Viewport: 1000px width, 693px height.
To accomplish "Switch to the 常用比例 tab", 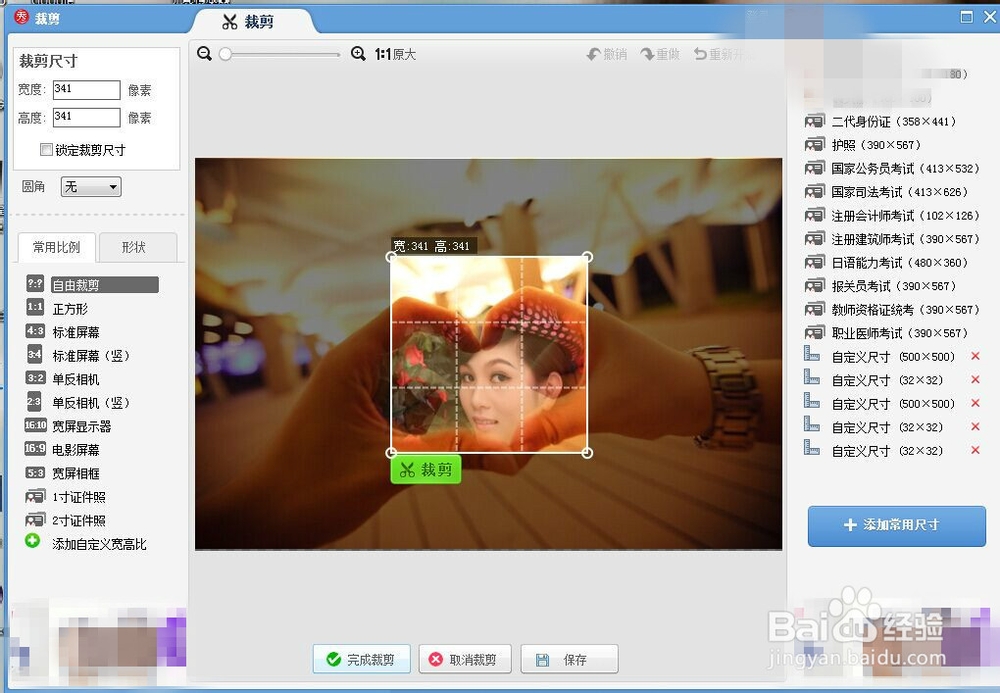I will [56, 247].
